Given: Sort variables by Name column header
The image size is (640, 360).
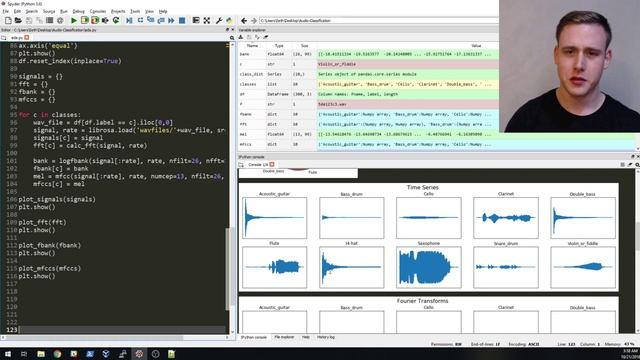Looking at the screenshot, I should (x=252, y=46).
